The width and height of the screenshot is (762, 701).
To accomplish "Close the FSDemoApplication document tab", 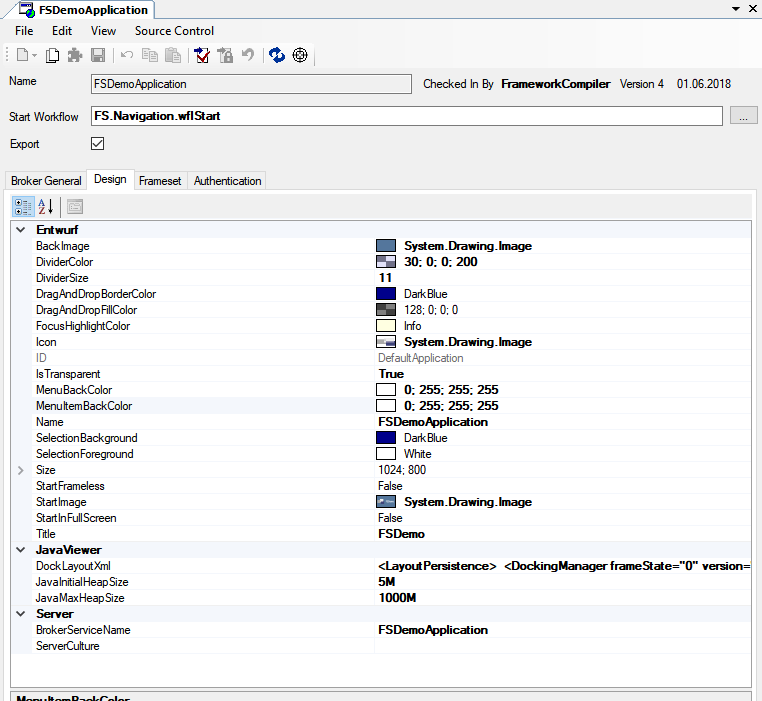I will point(754,9).
